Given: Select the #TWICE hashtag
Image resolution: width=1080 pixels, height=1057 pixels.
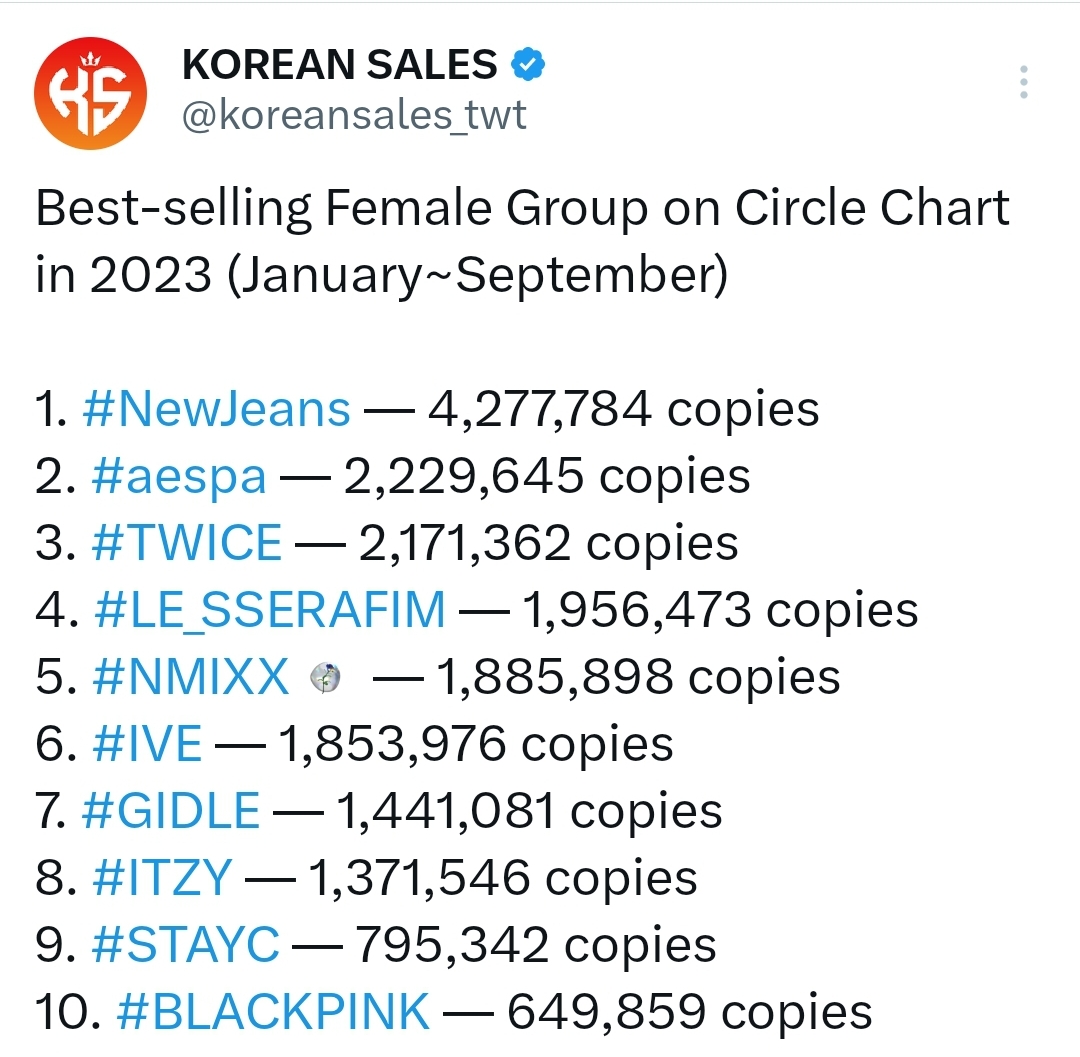Looking at the screenshot, I should click(x=186, y=543).
